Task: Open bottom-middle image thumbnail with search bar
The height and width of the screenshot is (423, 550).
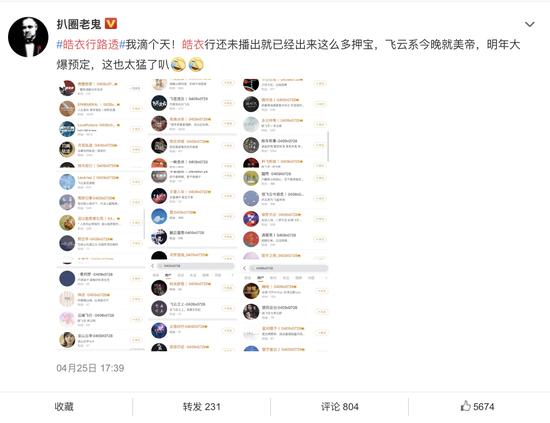Action: pos(193,307)
